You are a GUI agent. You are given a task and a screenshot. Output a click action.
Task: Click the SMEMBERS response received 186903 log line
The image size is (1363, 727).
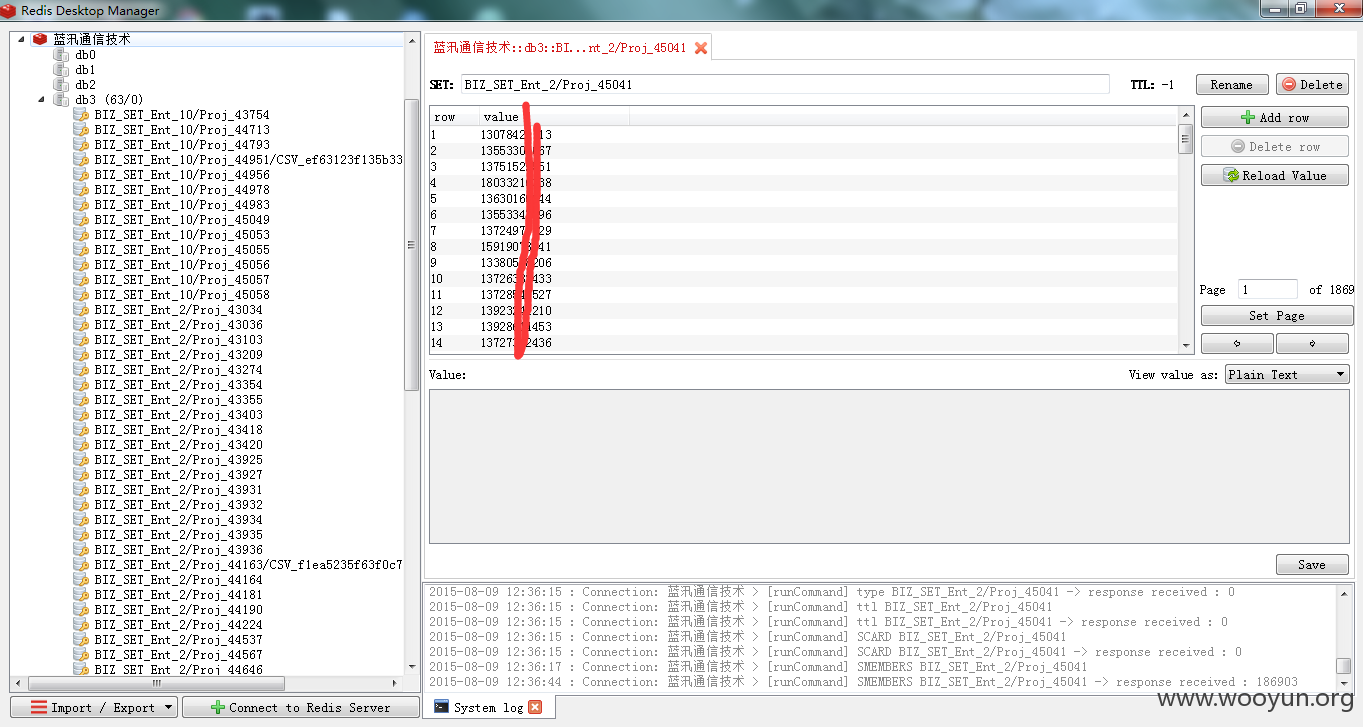click(x=863, y=682)
